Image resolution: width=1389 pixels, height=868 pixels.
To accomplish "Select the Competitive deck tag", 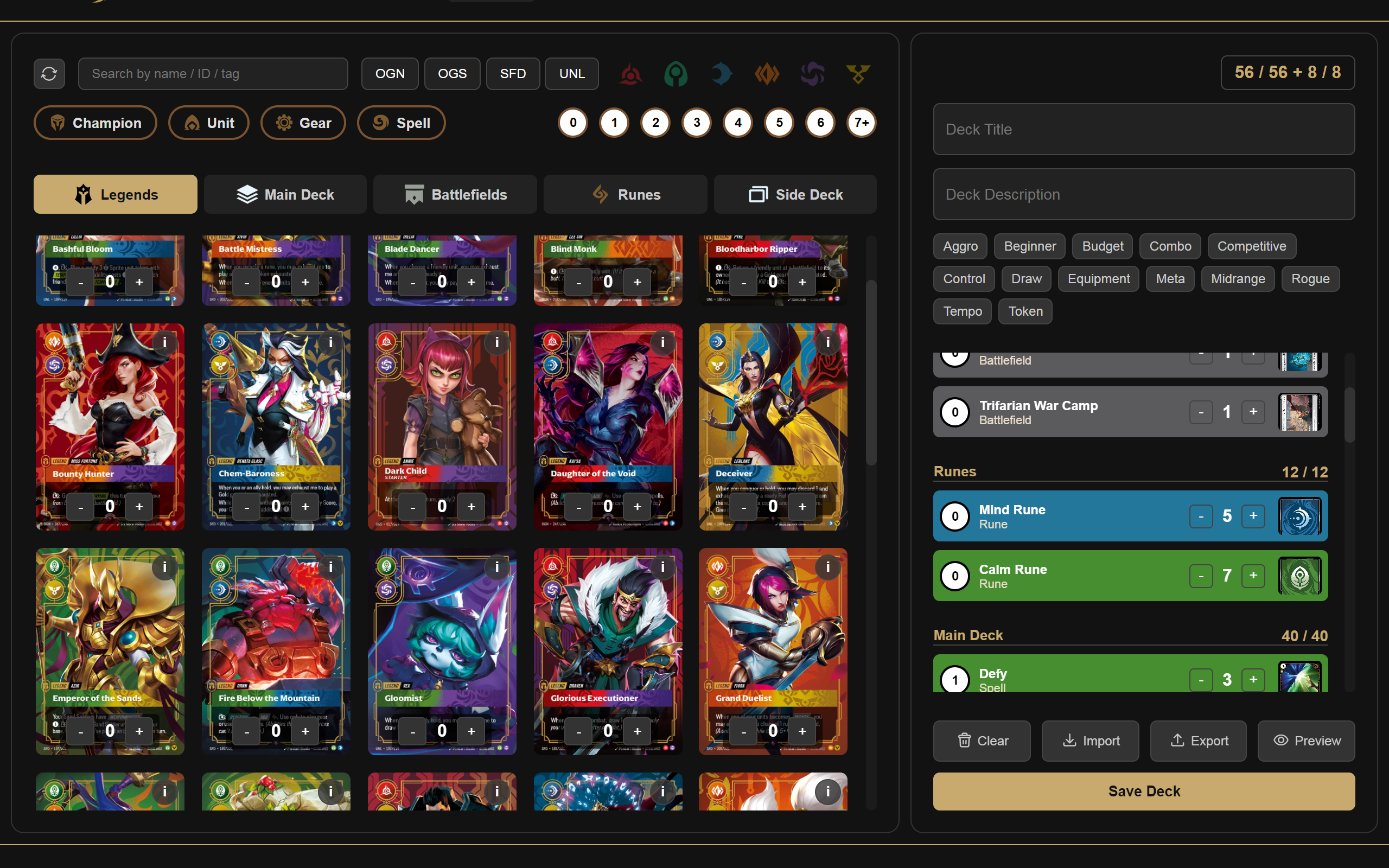I will click(1252, 246).
